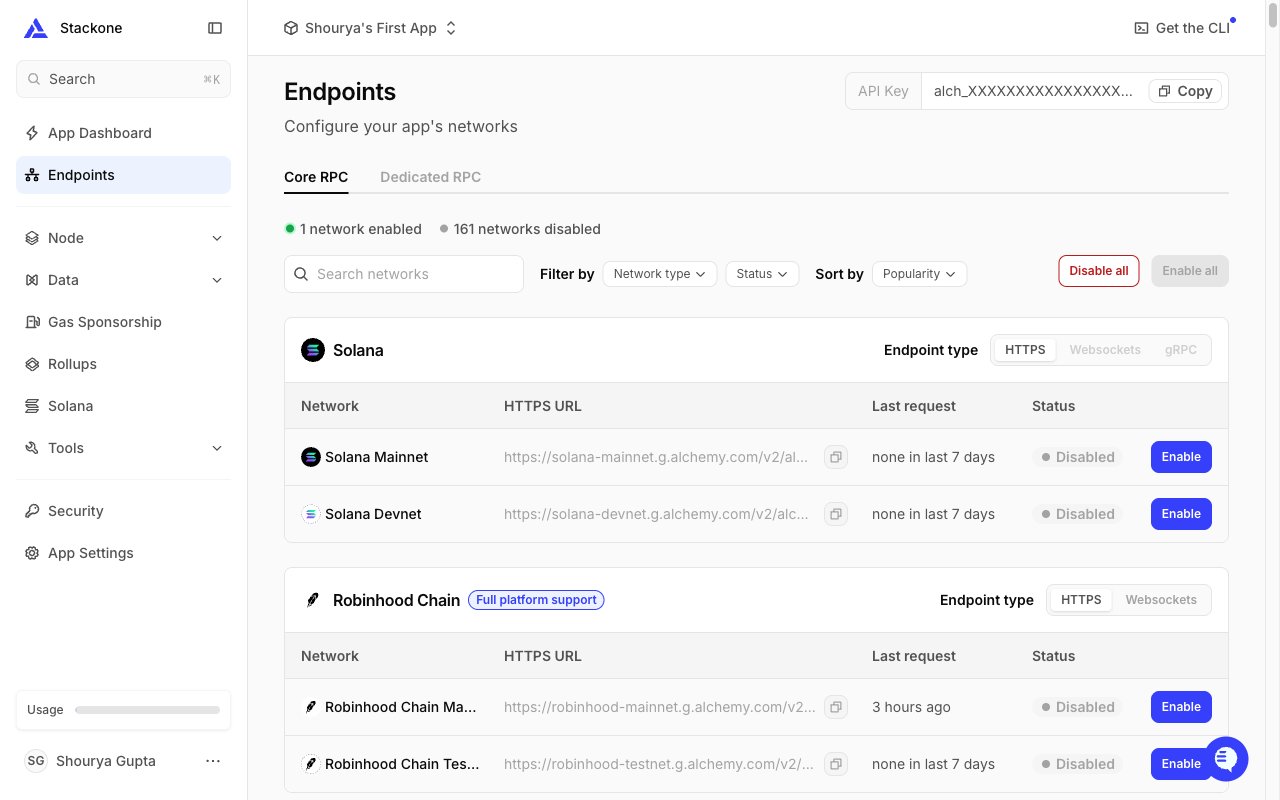Copy the API key

(x=1185, y=91)
